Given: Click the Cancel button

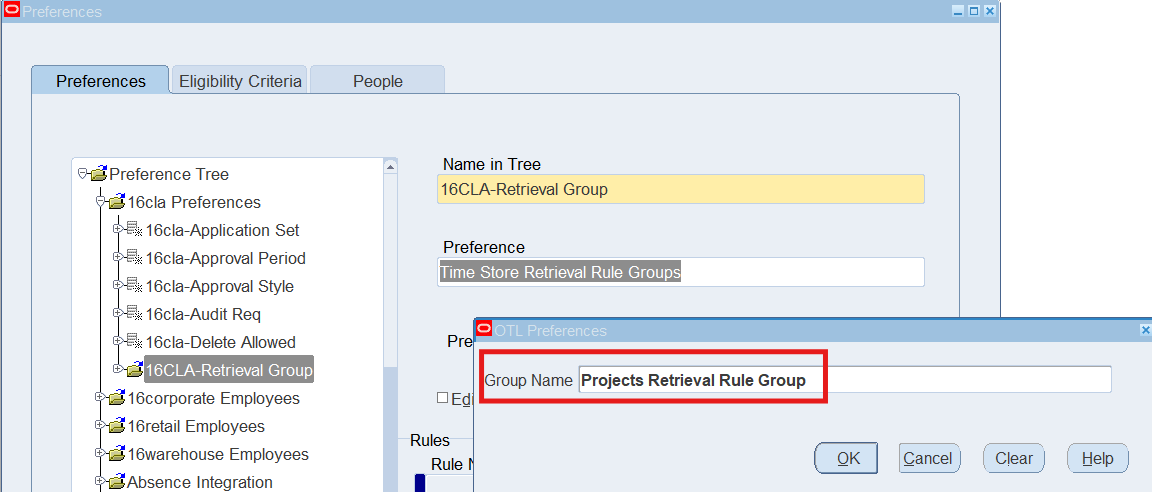Looking at the screenshot, I should pyautogui.click(x=928, y=458).
